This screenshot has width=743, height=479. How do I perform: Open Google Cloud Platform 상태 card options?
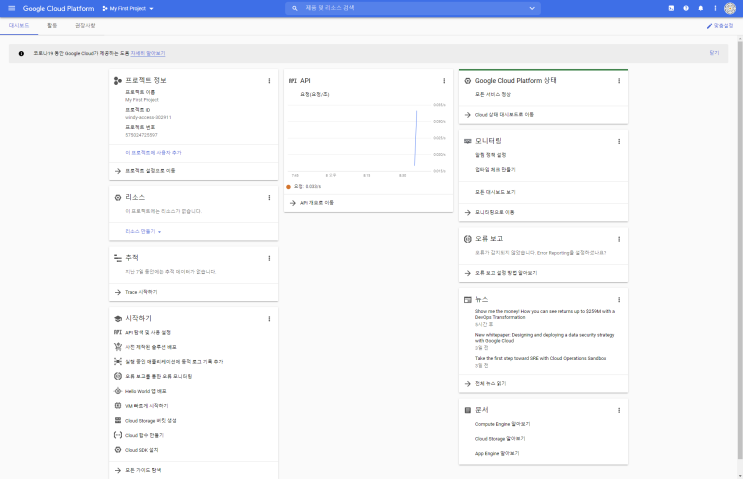pos(619,81)
